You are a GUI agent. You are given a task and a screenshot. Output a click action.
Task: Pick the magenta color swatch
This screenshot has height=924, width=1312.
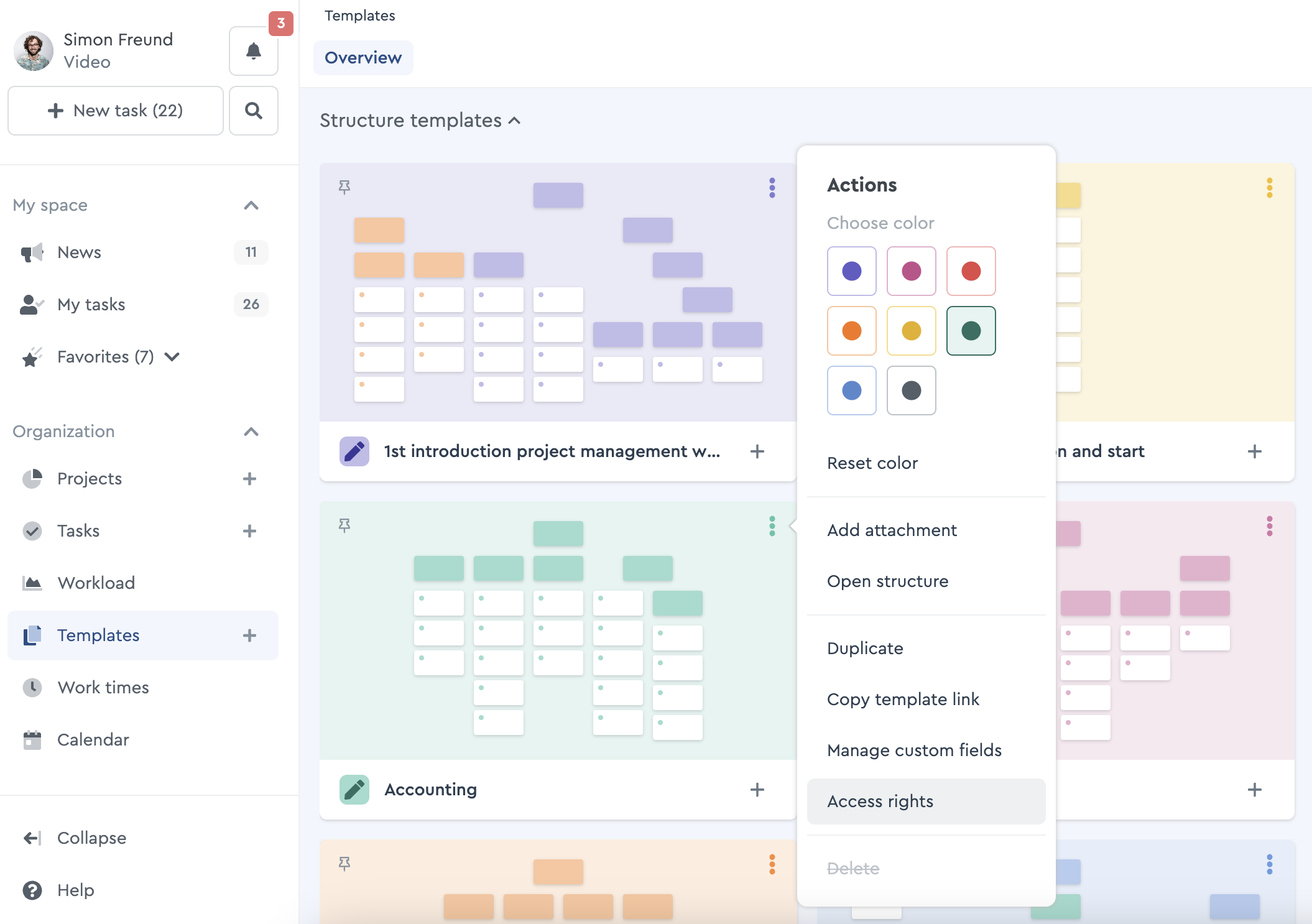tap(912, 271)
